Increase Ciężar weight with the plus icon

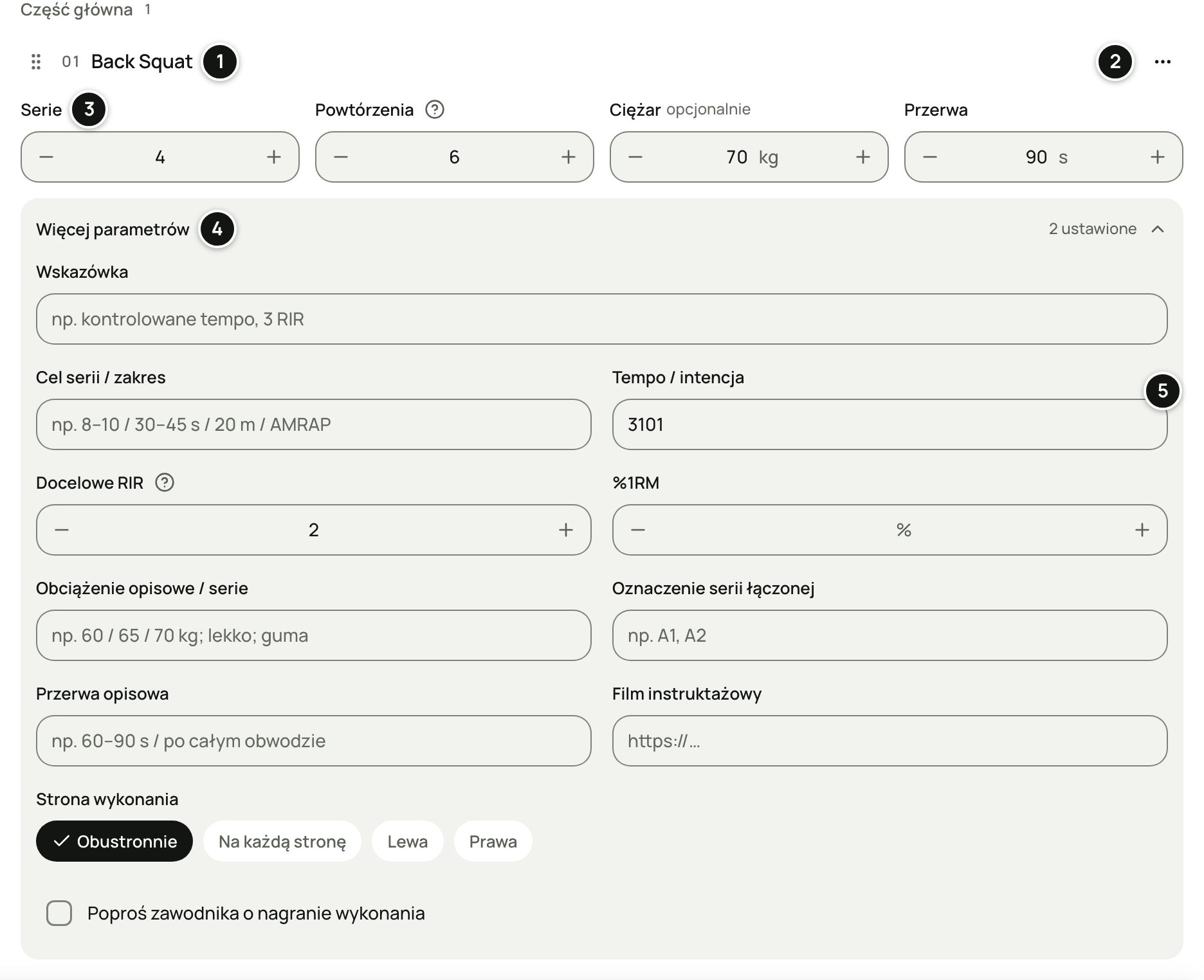863,157
